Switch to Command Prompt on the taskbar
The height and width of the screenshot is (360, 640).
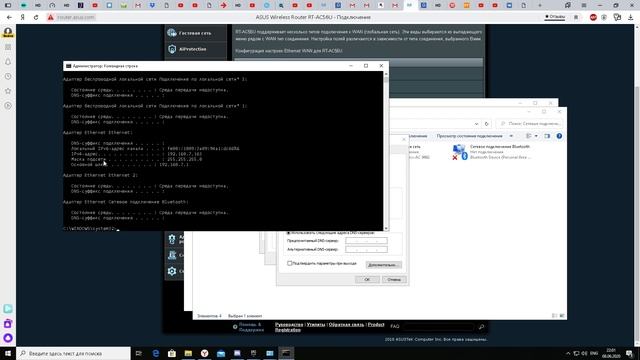pos(286,353)
